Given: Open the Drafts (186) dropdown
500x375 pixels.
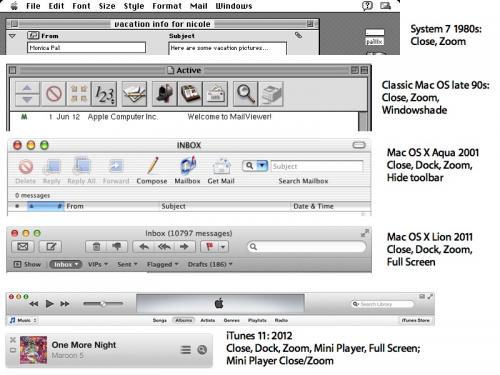Looking at the screenshot, I should tap(210, 264).
